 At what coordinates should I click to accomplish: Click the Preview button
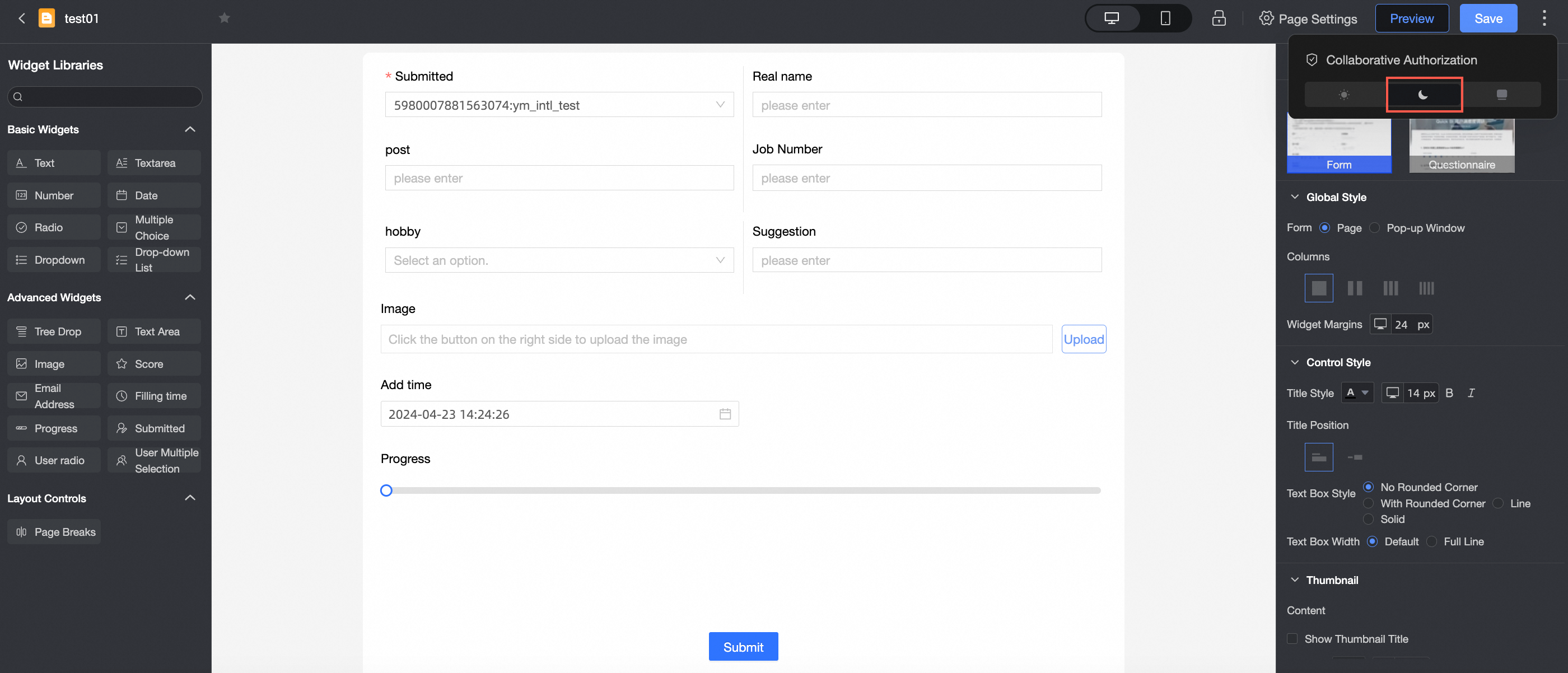tap(1411, 18)
